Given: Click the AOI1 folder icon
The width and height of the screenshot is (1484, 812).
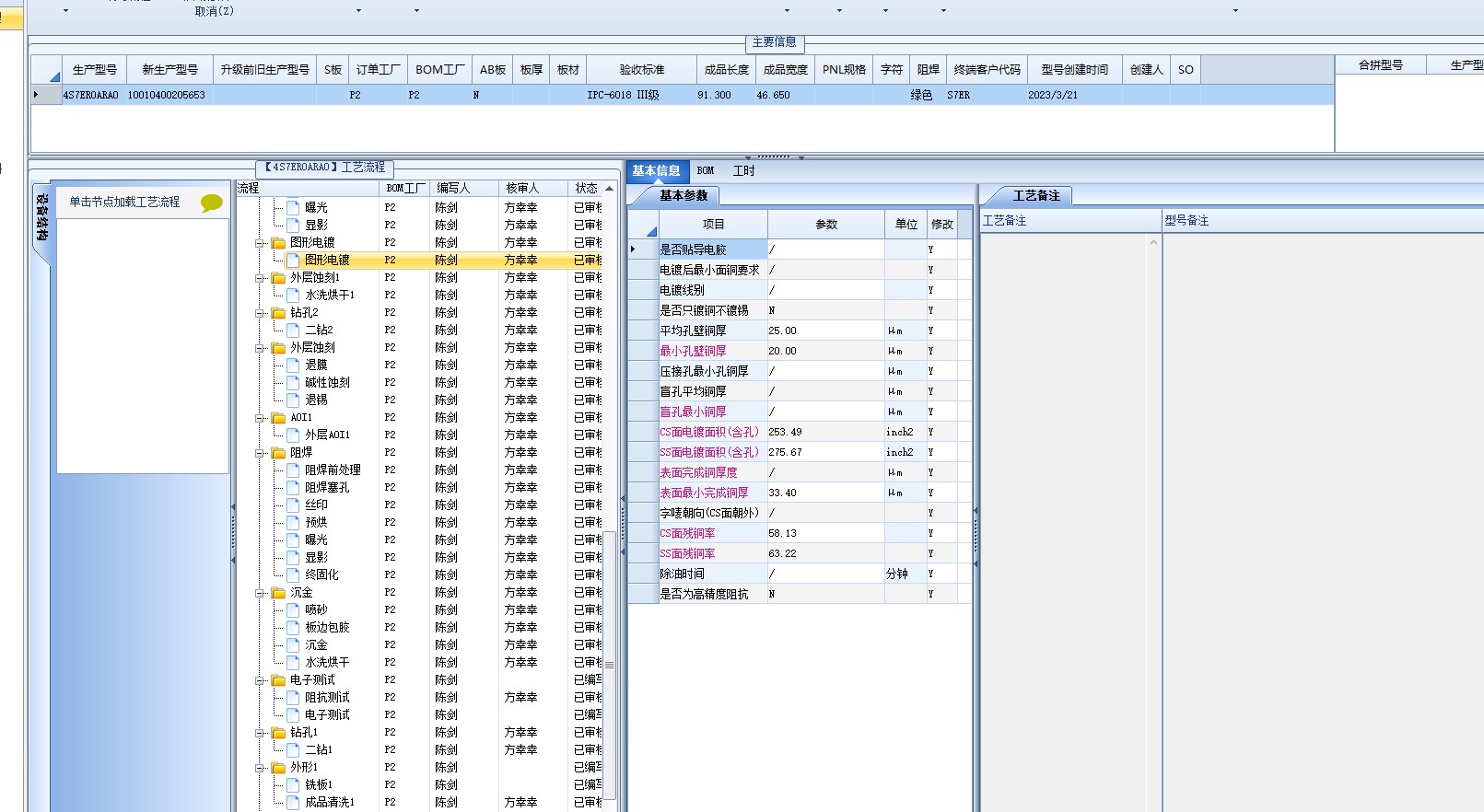Looking at the screenshot, I should [x=278, y=418].
